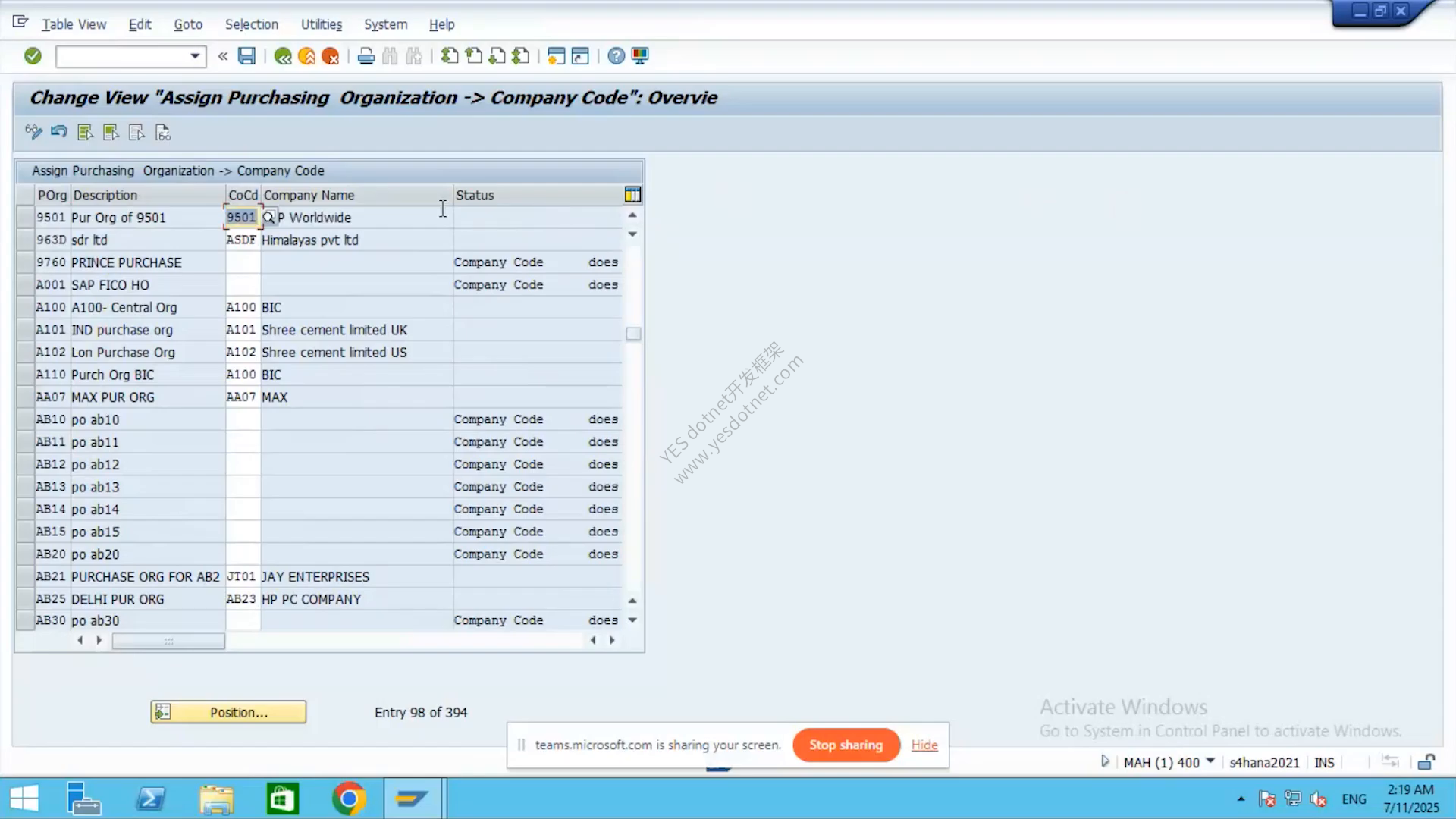Select row for DELHI PUR ORG
The image size is (1456, 819).
click(x=26, y=599)
